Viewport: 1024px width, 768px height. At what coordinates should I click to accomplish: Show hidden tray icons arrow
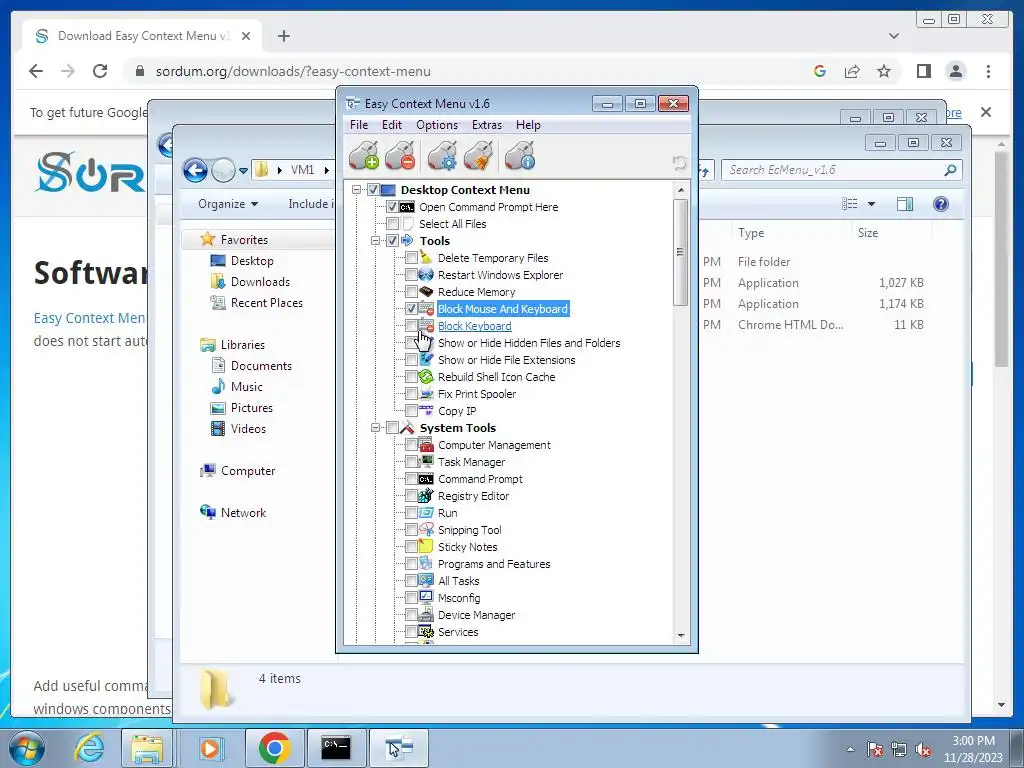(x=850, y=749)
